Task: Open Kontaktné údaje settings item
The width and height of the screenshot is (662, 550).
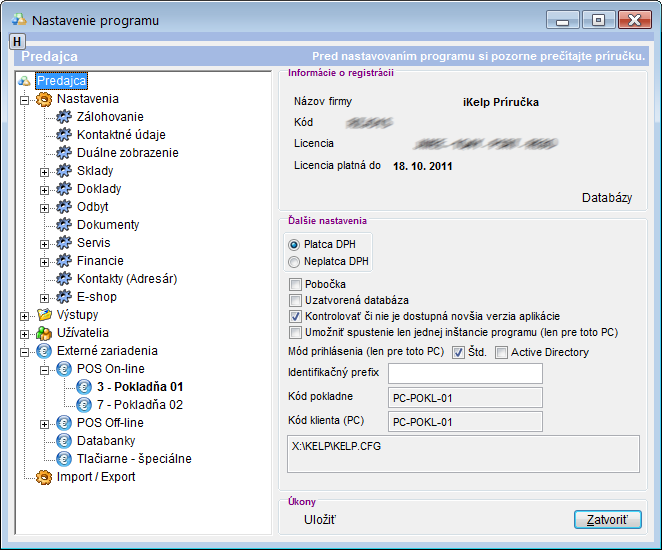Action: [x=121, y=135]
